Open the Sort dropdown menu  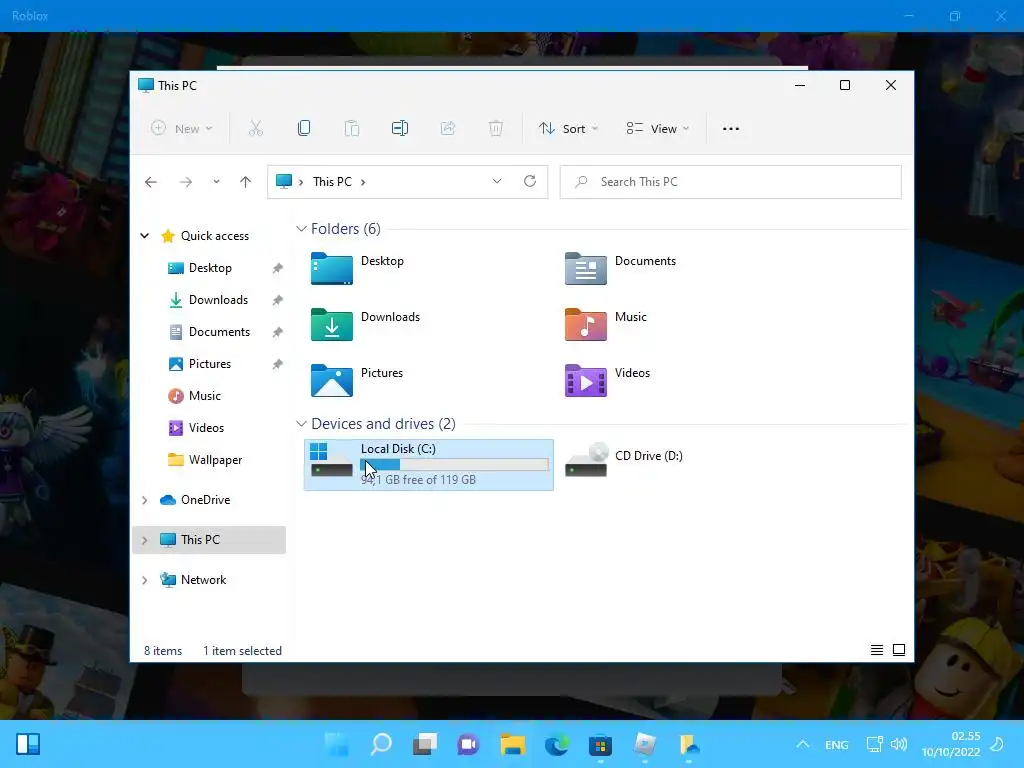[568, 129]
